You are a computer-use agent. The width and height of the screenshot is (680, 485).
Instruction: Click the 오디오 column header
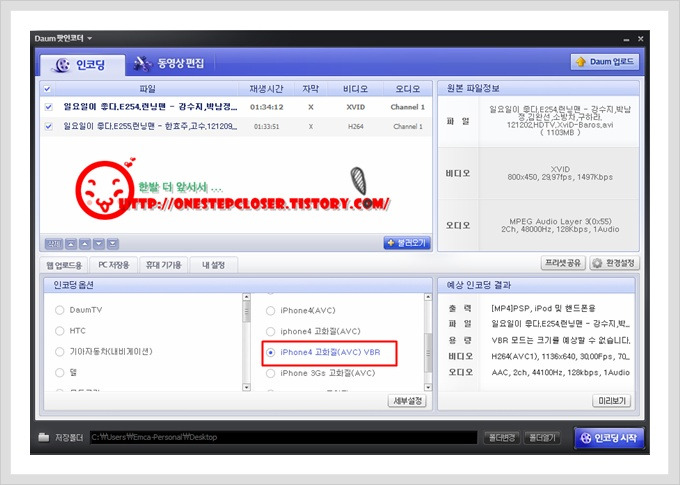point(408,89)
